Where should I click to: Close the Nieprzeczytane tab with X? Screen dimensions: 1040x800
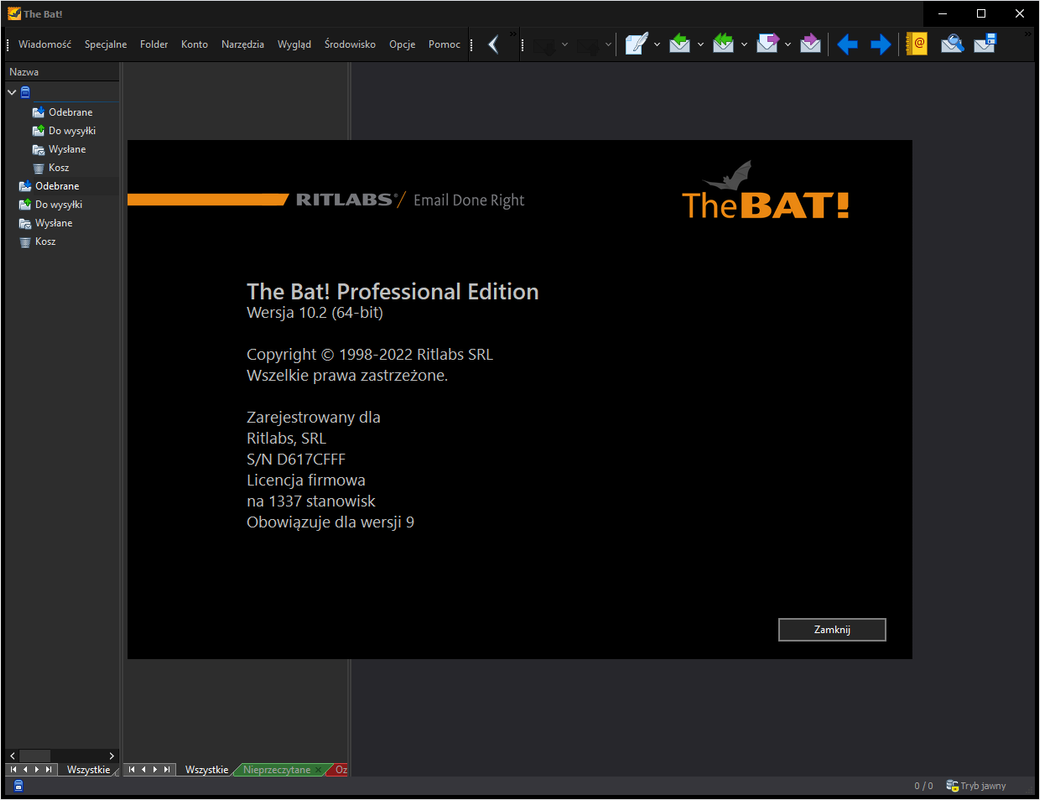(318, 769)
